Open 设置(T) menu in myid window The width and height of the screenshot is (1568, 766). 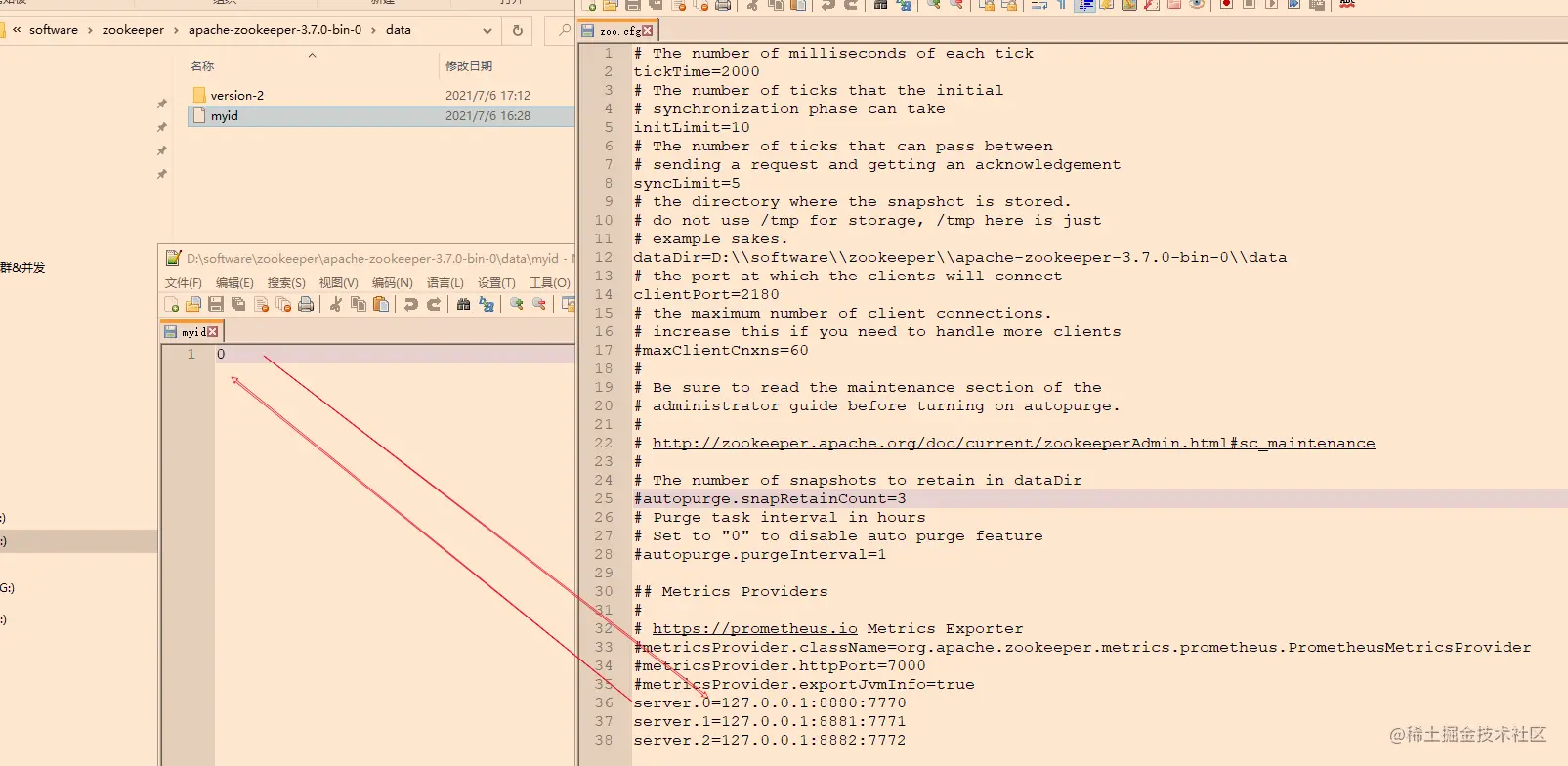[496, 282]
